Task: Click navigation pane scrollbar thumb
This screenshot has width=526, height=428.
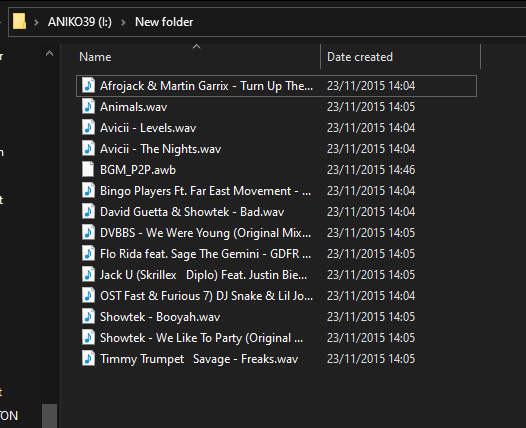Action: [x=49, y=416]
